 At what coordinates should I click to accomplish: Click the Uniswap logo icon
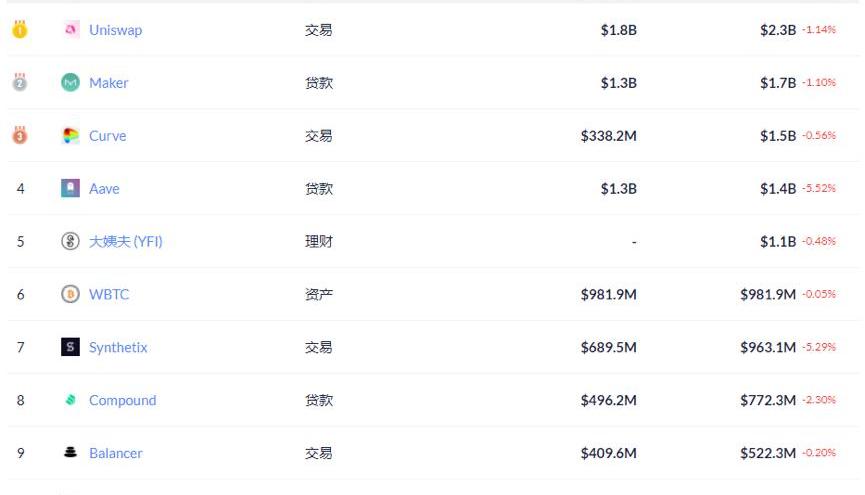click(x=70, y=30)
